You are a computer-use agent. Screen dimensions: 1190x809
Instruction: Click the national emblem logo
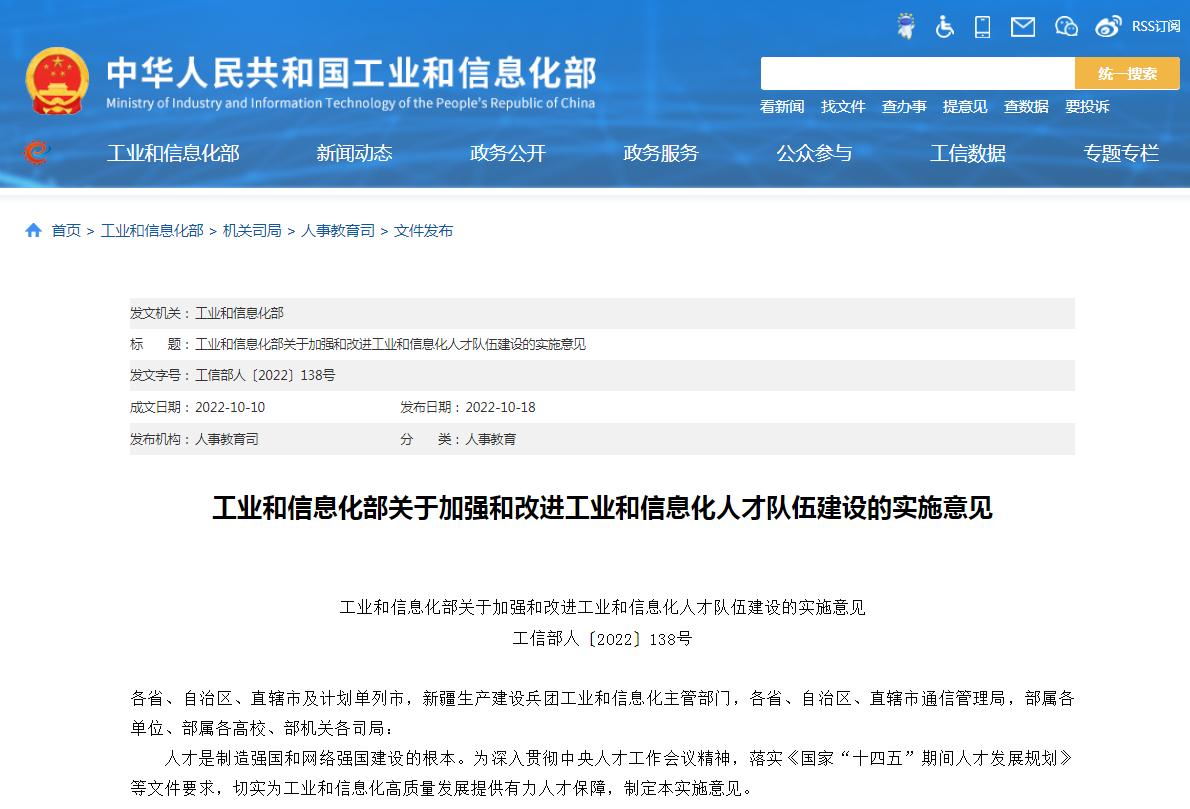(57, 81)
